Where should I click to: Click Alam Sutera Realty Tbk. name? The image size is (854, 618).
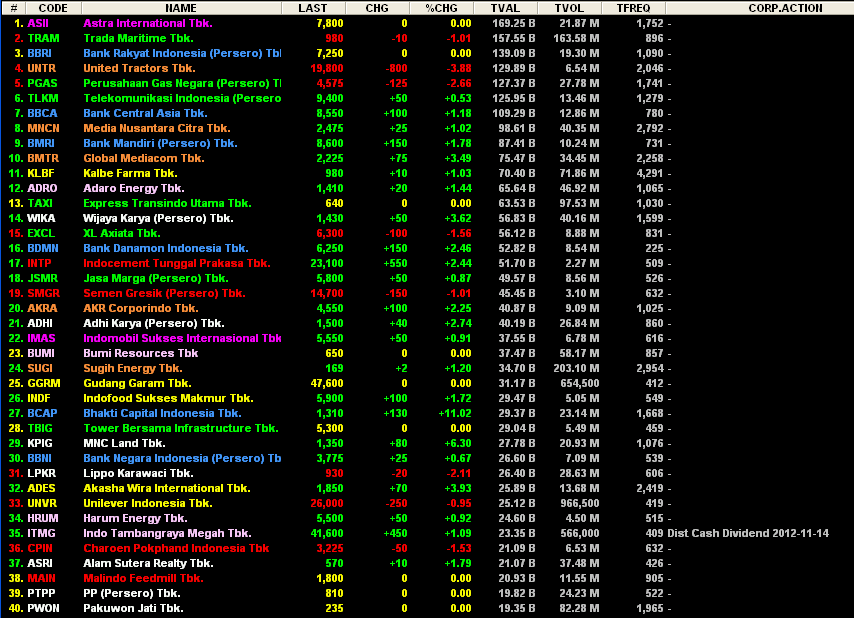click(148, 563)
